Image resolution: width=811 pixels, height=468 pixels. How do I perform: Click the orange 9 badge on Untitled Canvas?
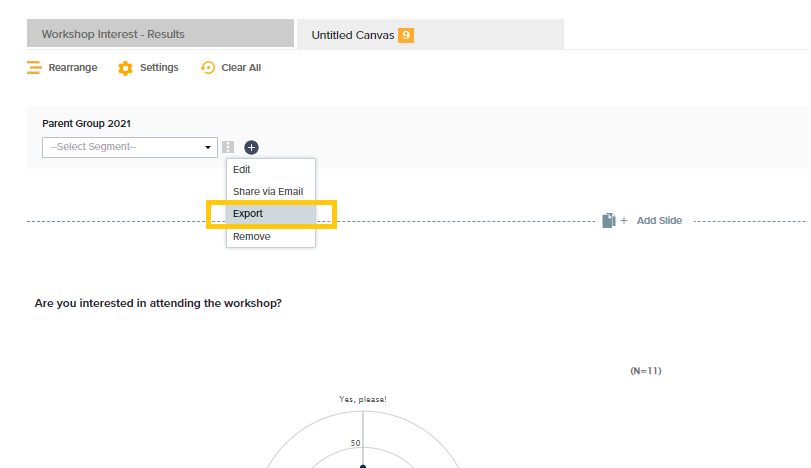406,35
